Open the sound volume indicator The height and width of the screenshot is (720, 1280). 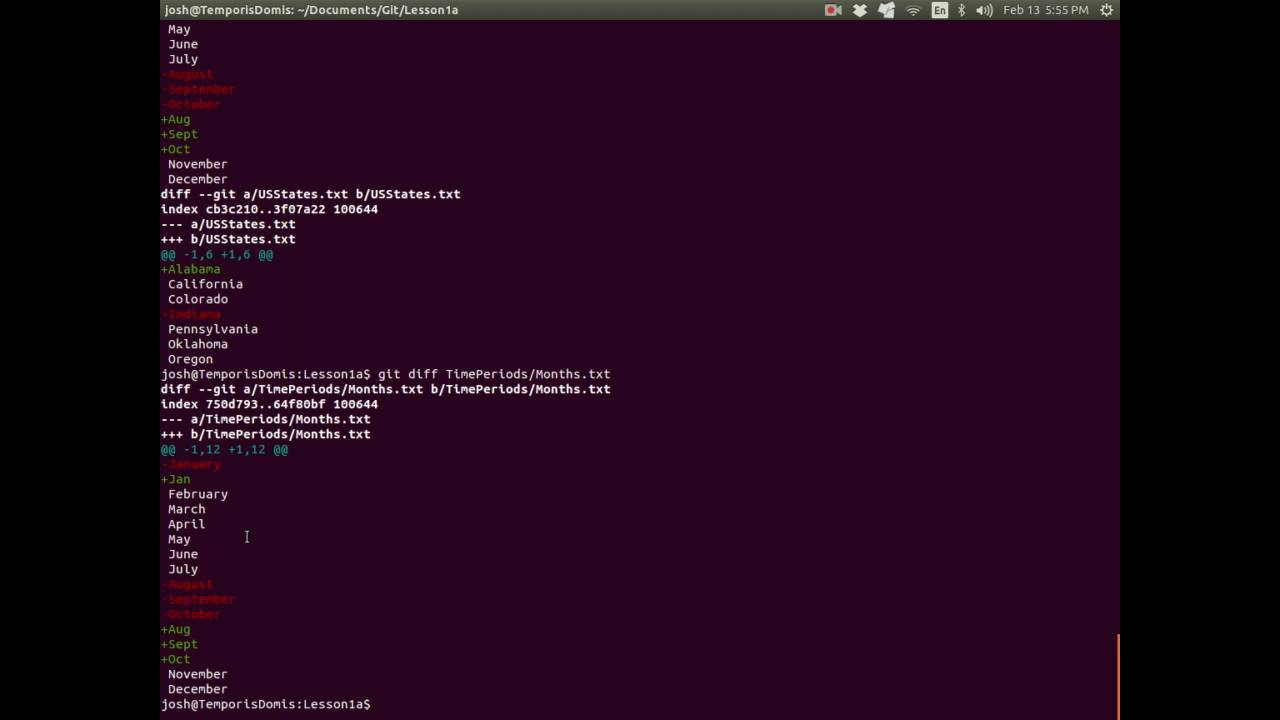[984, 10]
